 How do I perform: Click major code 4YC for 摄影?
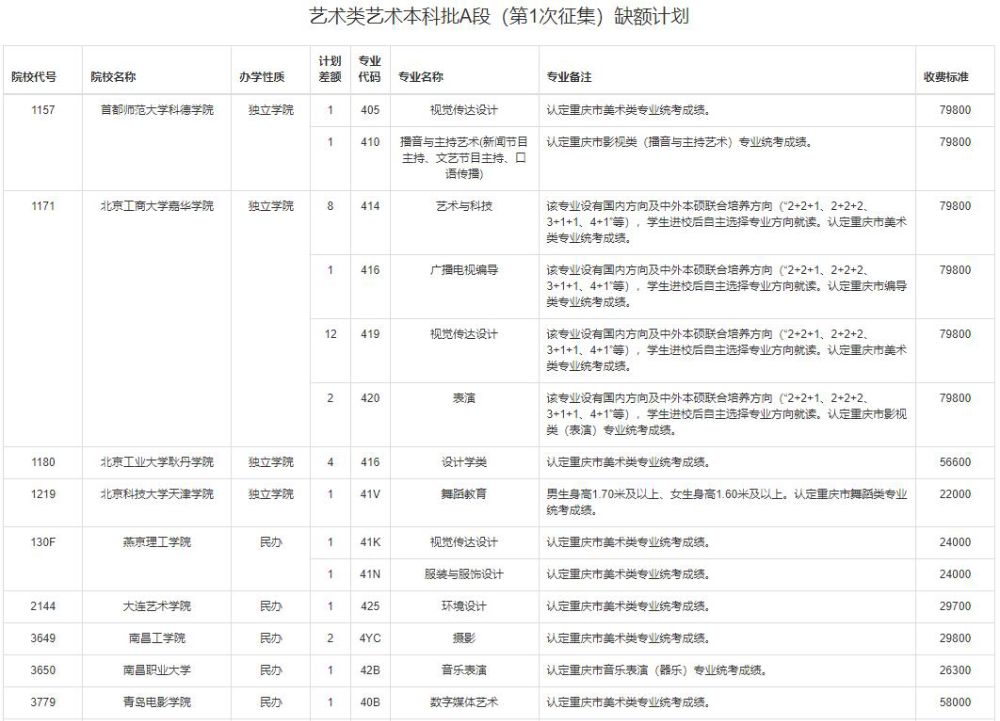pos(370,638)
